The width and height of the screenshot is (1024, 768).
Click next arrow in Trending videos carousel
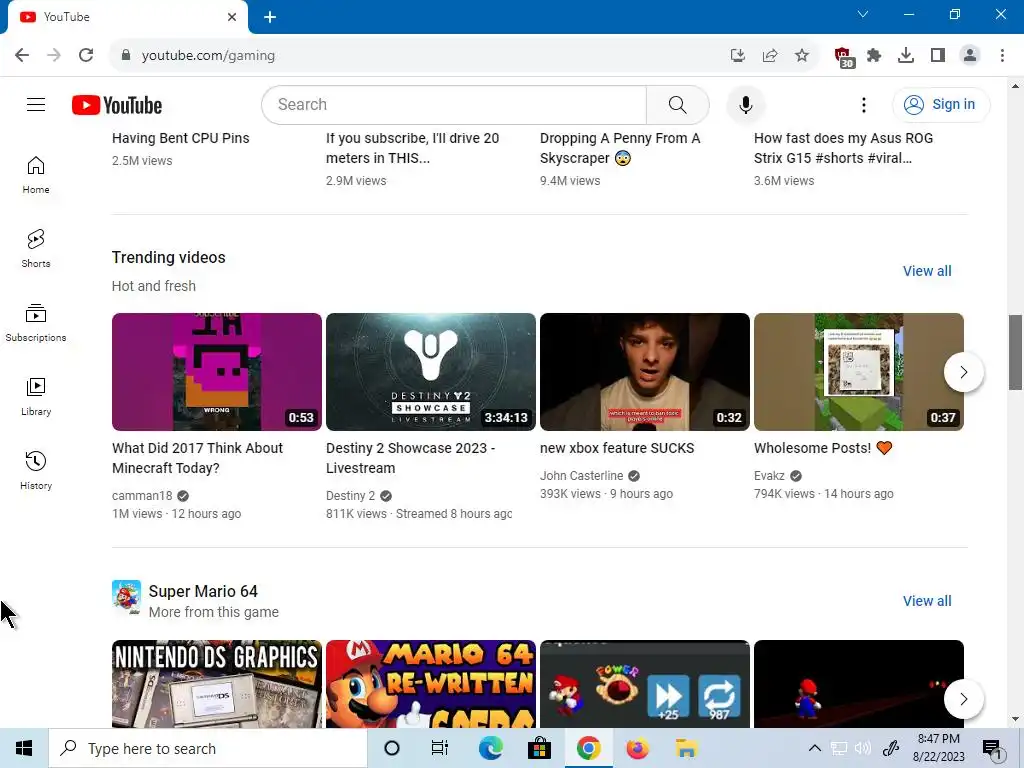[963, 372]
